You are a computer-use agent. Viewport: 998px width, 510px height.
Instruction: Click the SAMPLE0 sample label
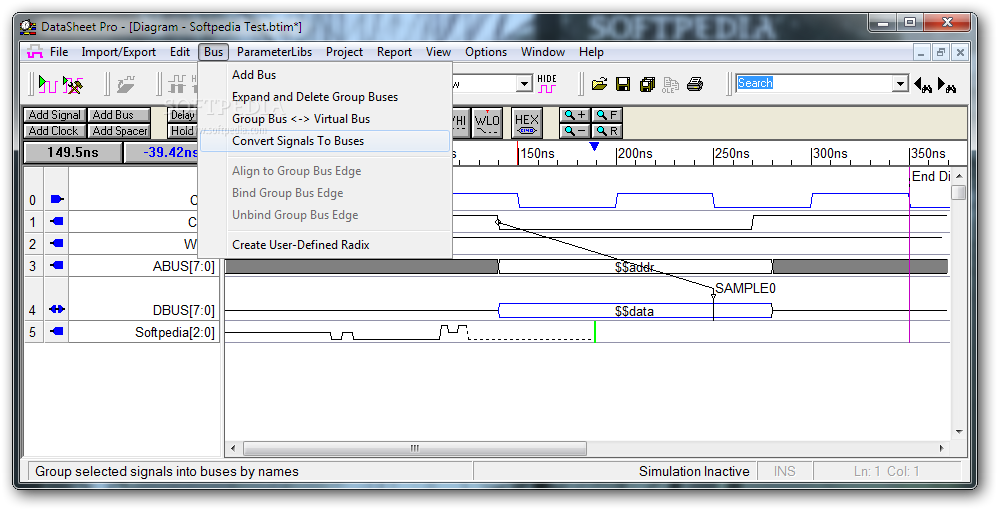click(745, 288)
